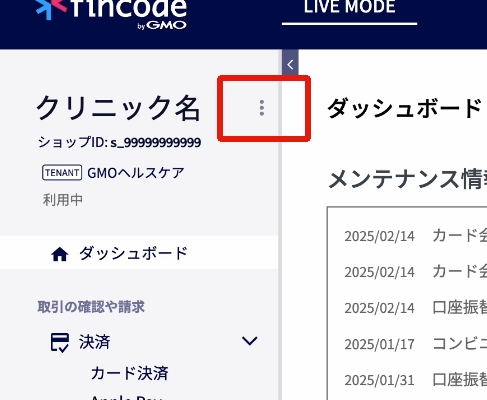Viewport: 487px width, 400px height.
Task: Collapse the sidebar with the left arrow
Action: point(290,64)
